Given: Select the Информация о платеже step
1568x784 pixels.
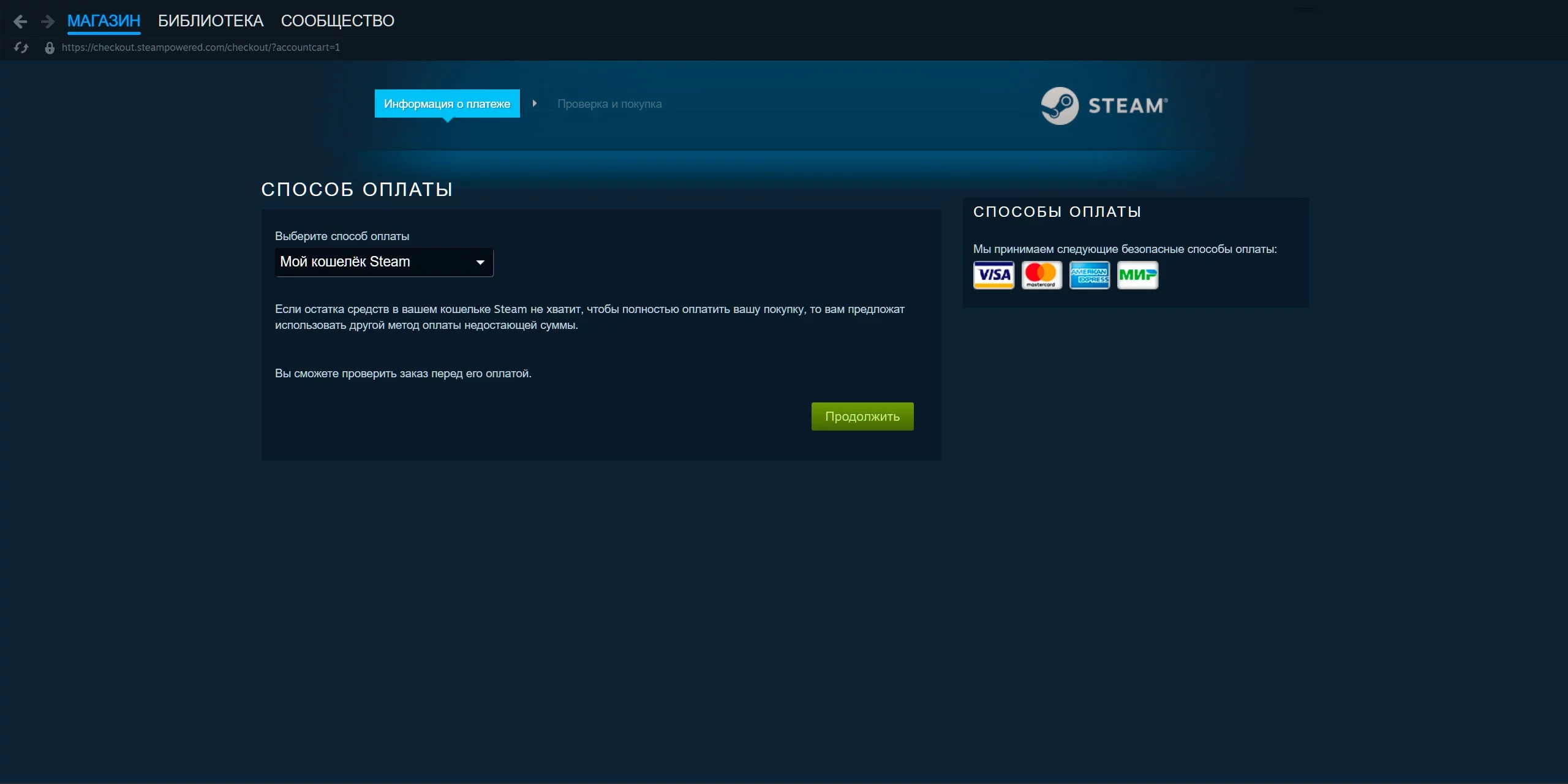Looking at the screenshot, I should (447, 104).
